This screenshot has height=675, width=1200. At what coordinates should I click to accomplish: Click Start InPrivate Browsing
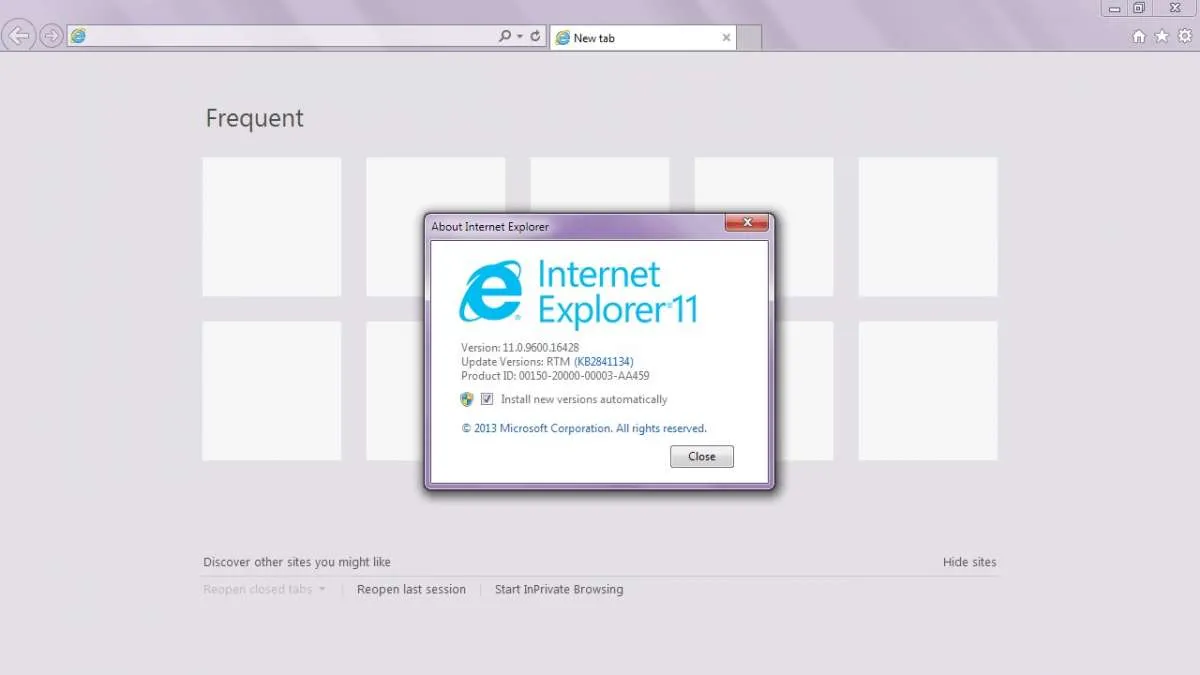click(x=558, y=590)
